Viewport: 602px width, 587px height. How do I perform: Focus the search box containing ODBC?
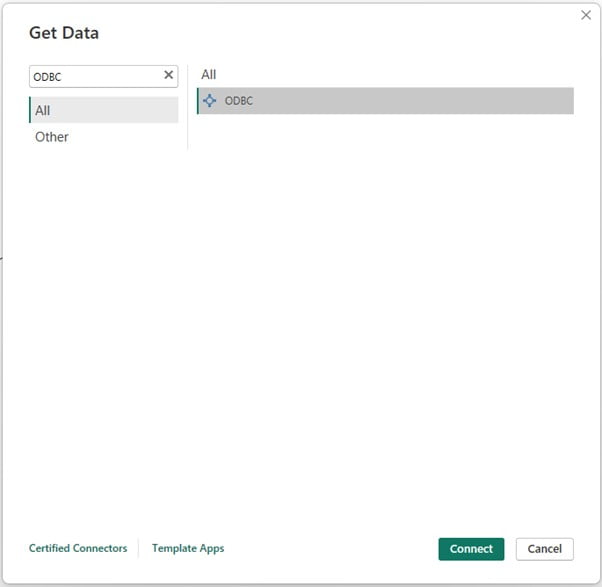coord(95,76)
